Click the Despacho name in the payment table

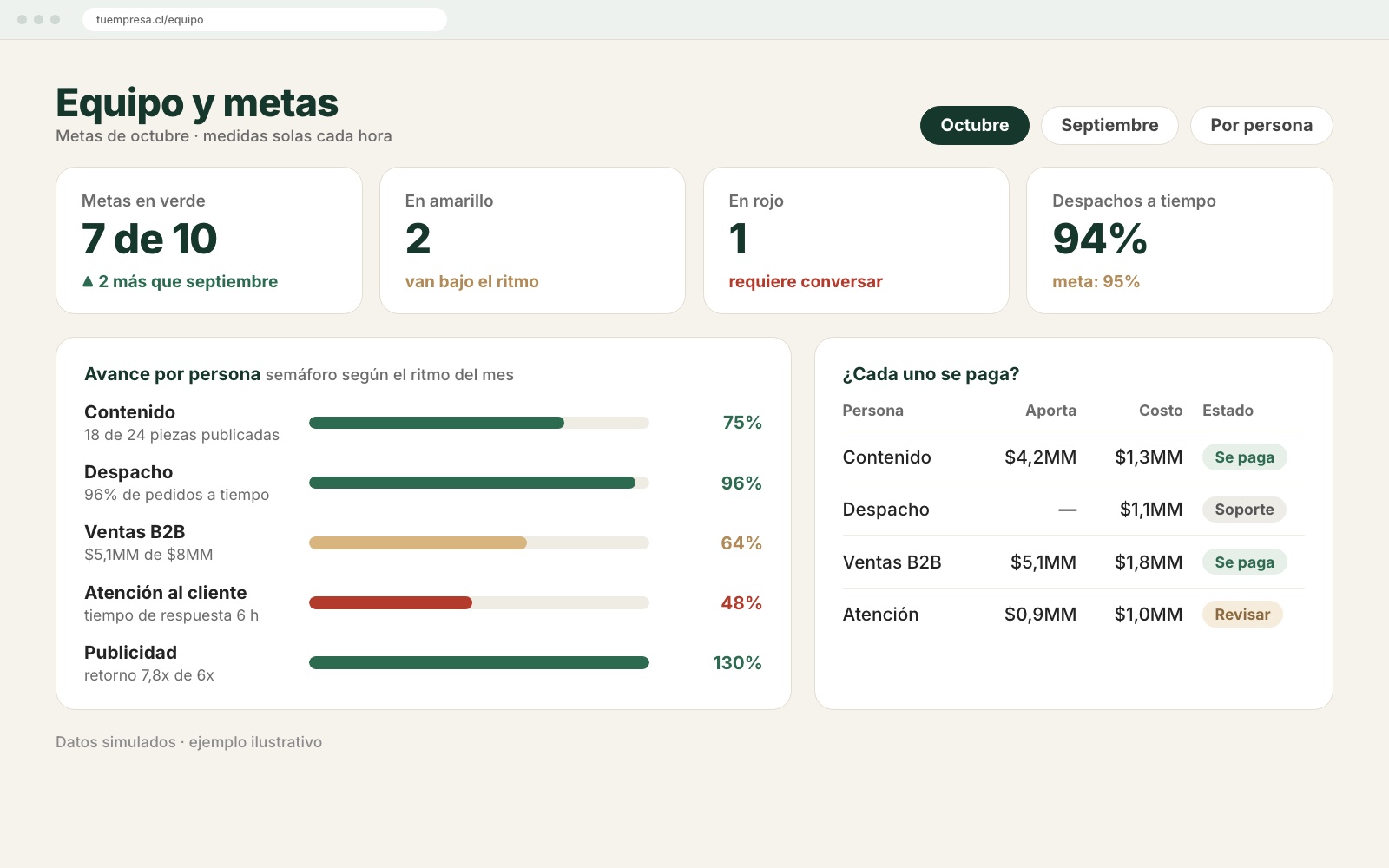pos(885,510)
